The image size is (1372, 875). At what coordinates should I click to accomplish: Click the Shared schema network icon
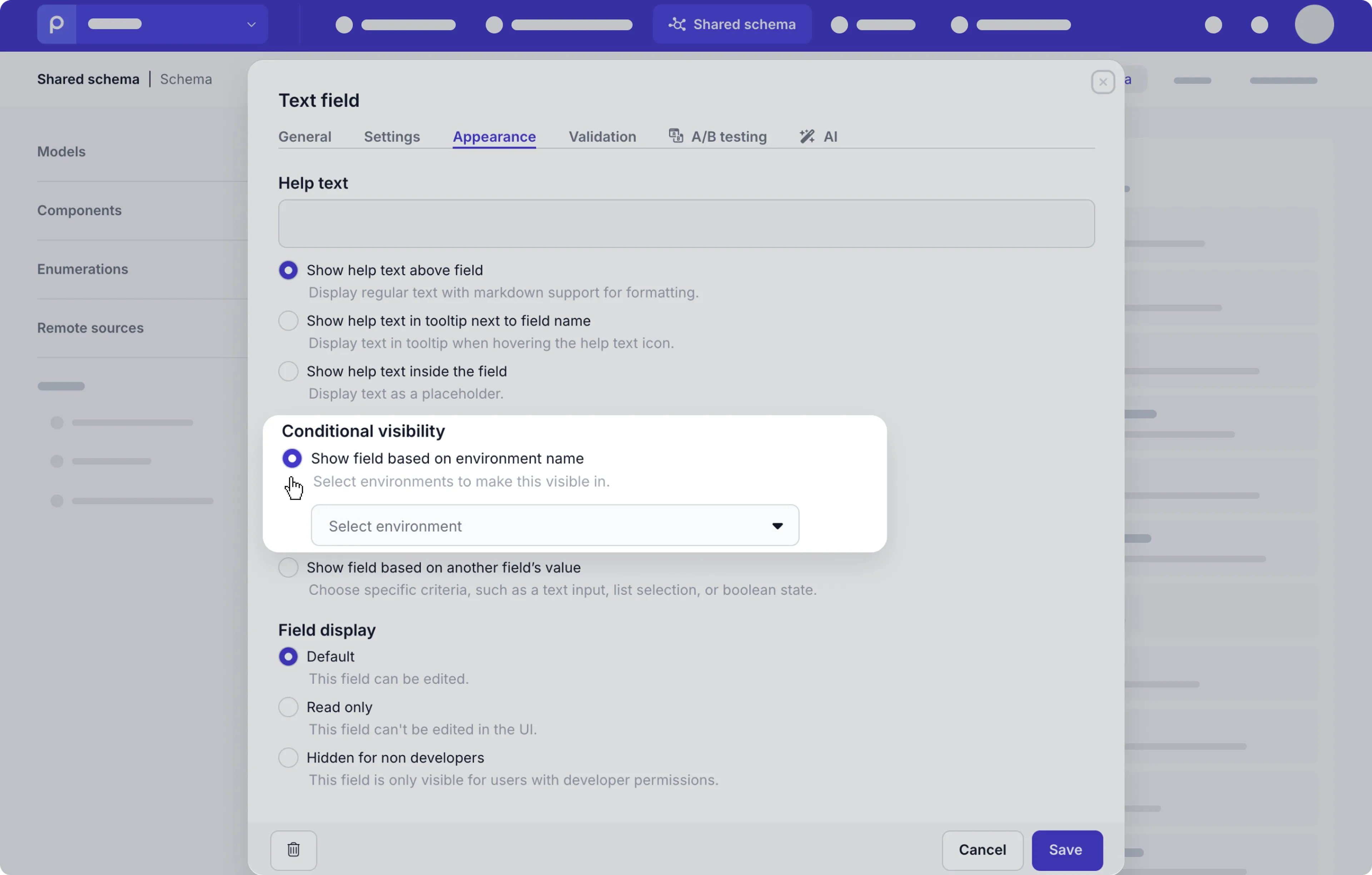677,25
